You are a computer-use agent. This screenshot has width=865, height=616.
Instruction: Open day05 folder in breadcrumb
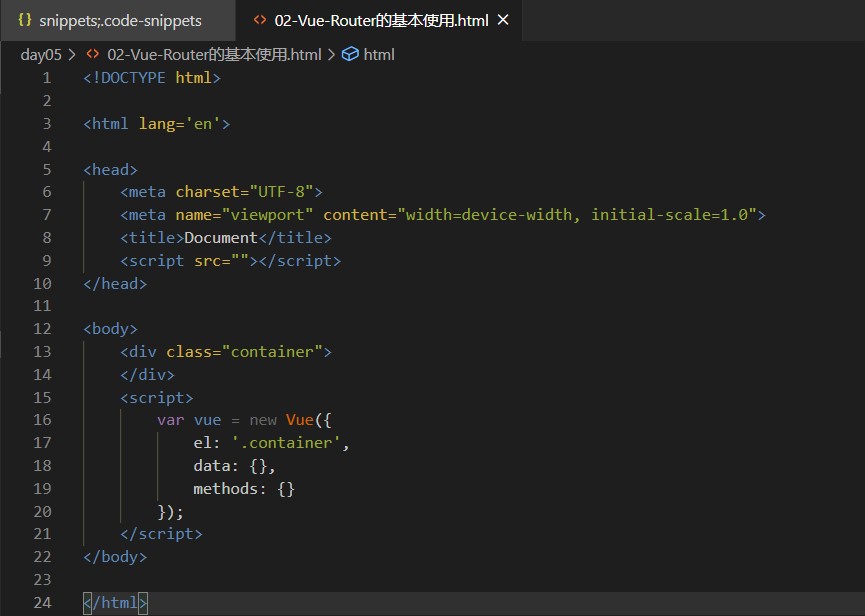click(41, 55)
